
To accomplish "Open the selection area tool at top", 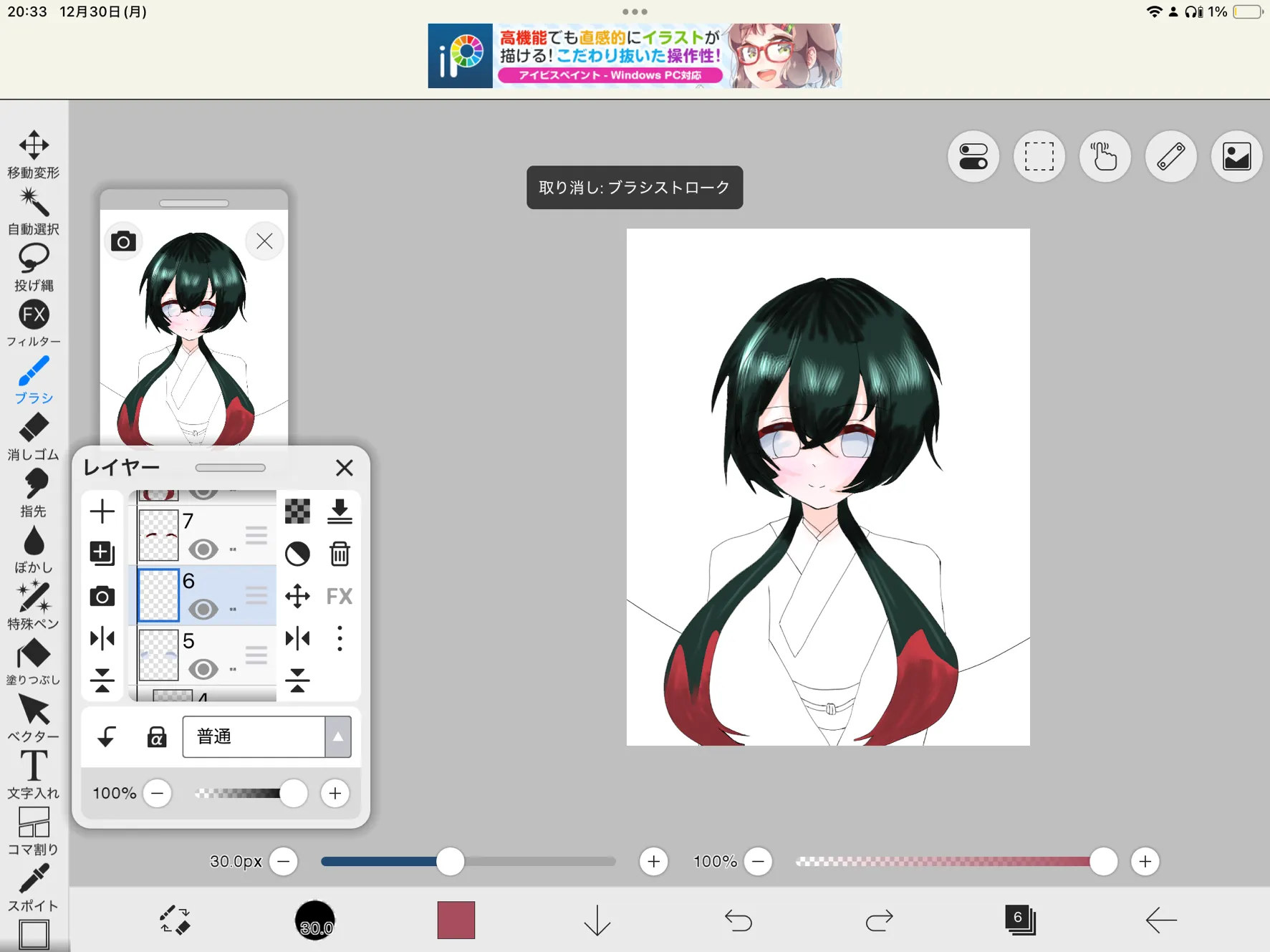I will pos(1039,156).
